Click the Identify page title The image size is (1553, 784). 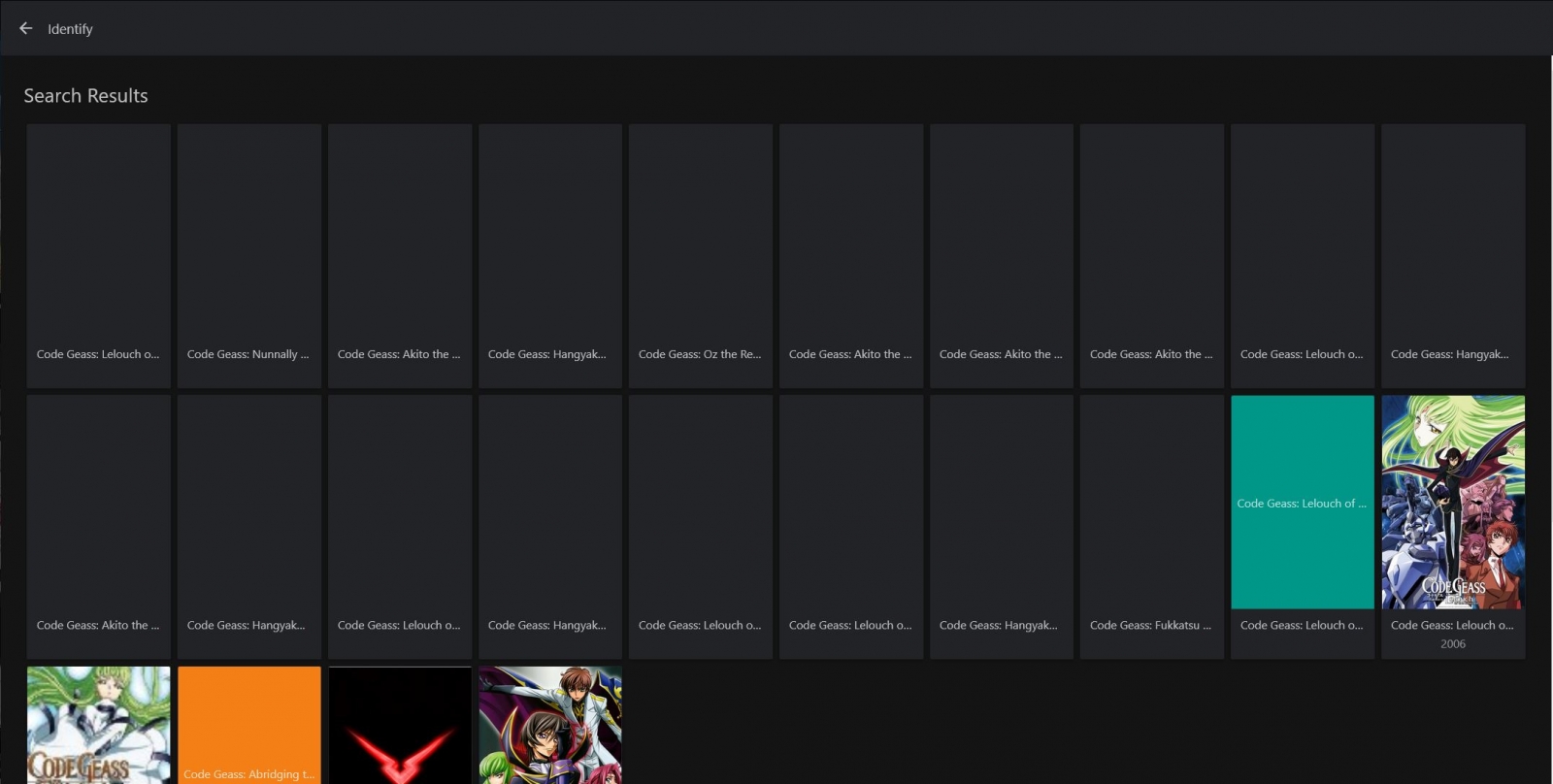(70, 29)
